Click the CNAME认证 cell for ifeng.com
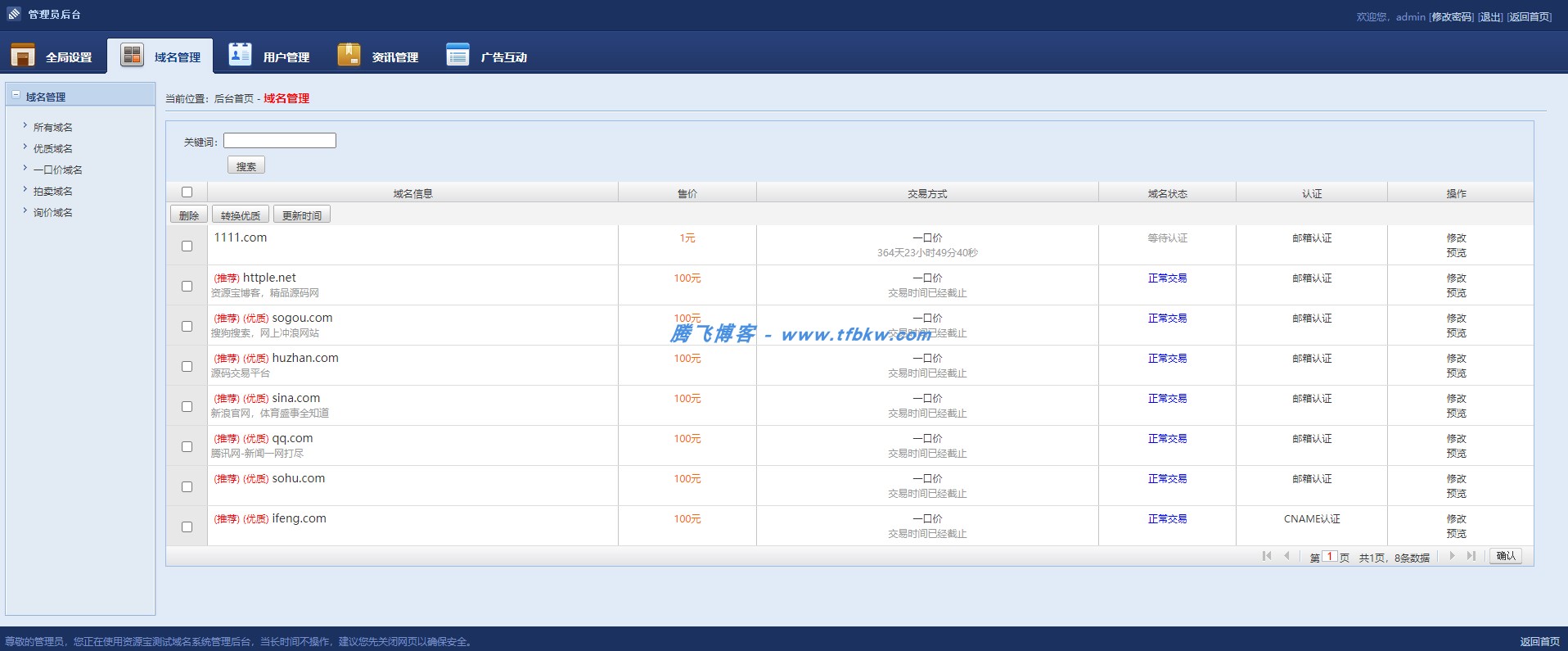Viewport: 1568px width, 651px height. [1312, 519]
